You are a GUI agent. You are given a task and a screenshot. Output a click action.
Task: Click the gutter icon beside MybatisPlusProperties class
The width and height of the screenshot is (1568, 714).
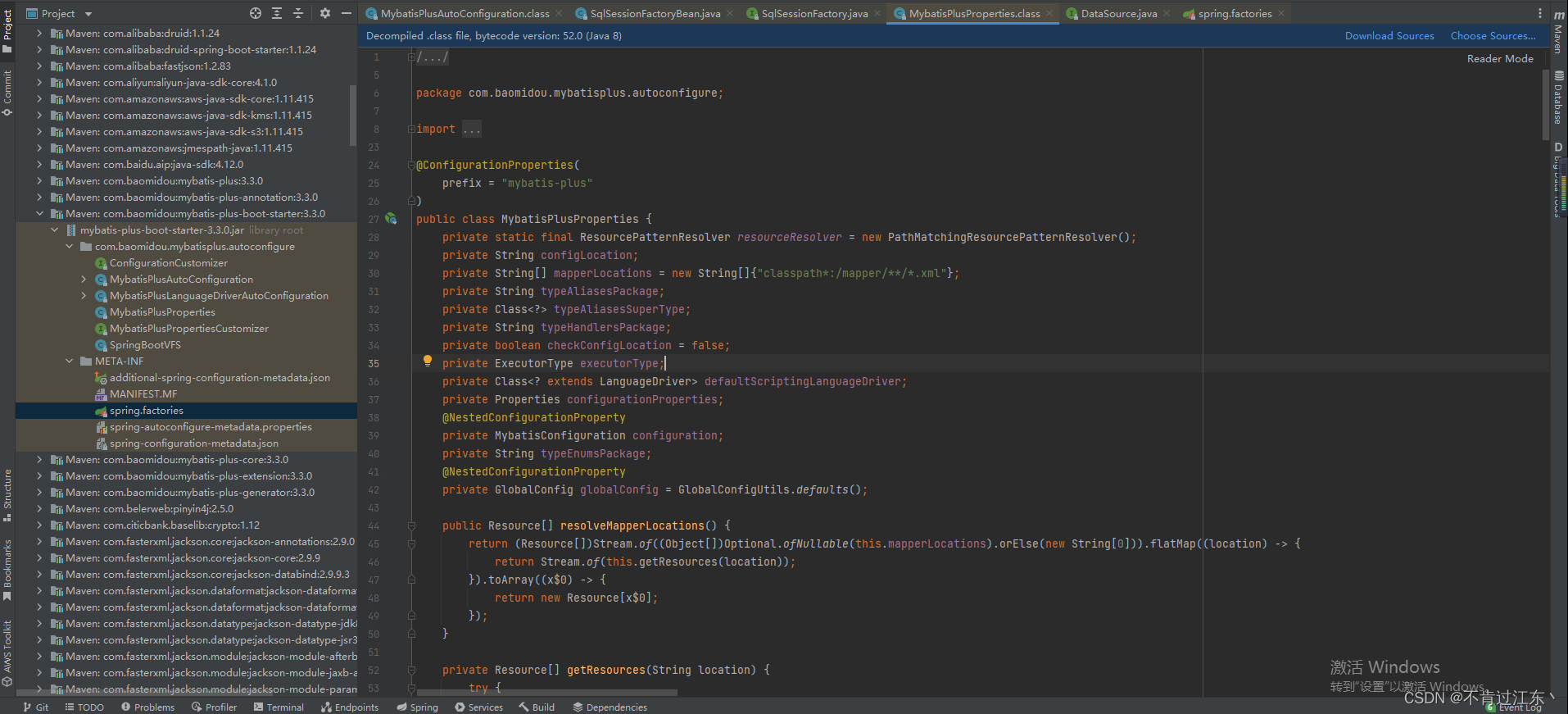coord(391,219)
